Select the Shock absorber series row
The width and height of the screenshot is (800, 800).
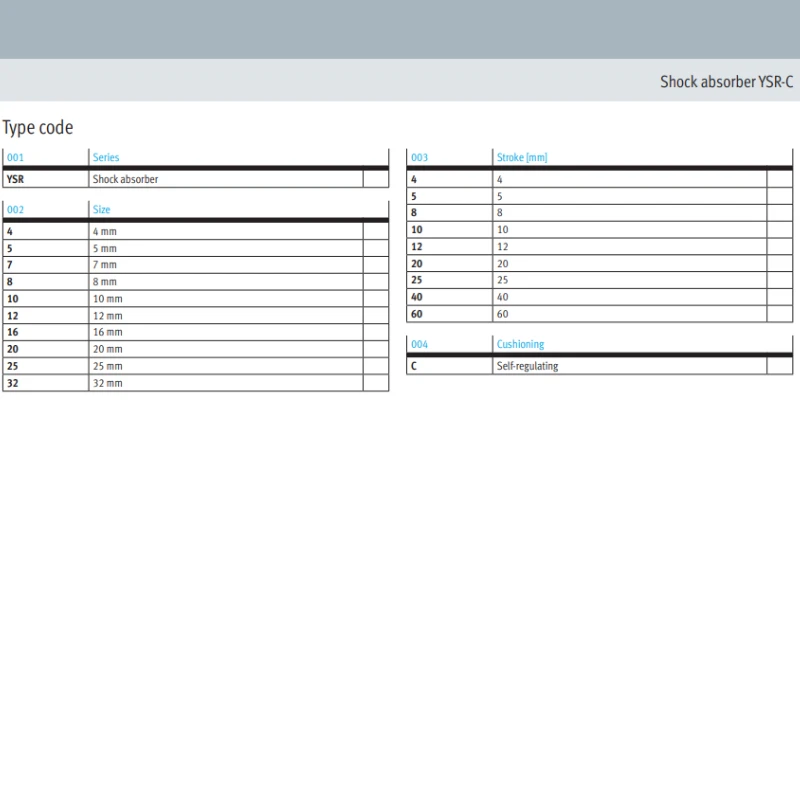coord(195,179)
